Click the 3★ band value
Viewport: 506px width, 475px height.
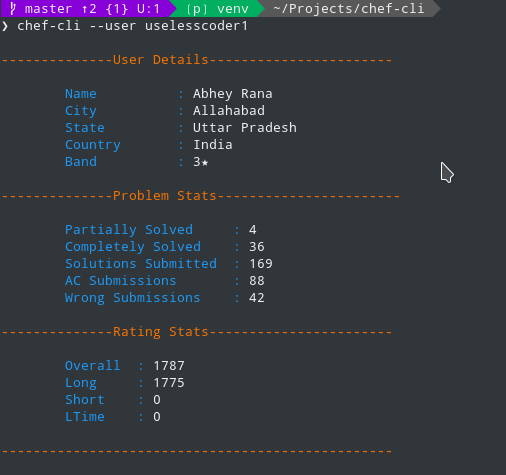coord(201,162)
